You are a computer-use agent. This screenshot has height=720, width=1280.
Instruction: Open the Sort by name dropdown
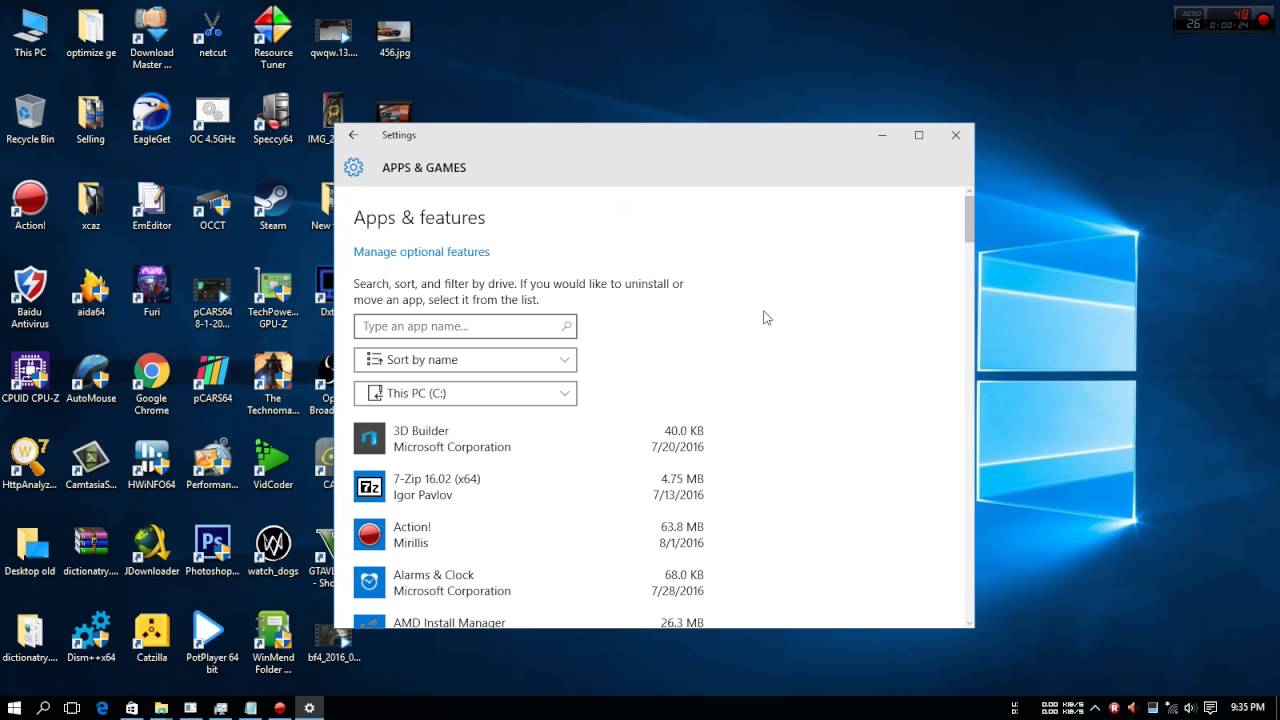pos(465,359)
